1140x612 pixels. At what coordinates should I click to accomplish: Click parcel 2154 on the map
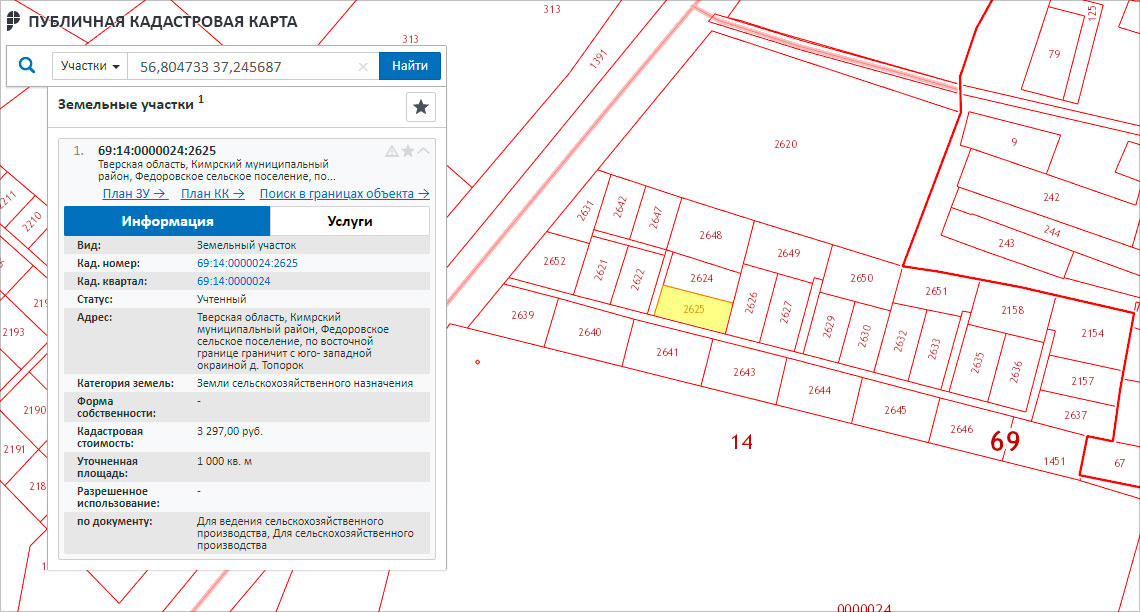click(x=1092, y=333)
